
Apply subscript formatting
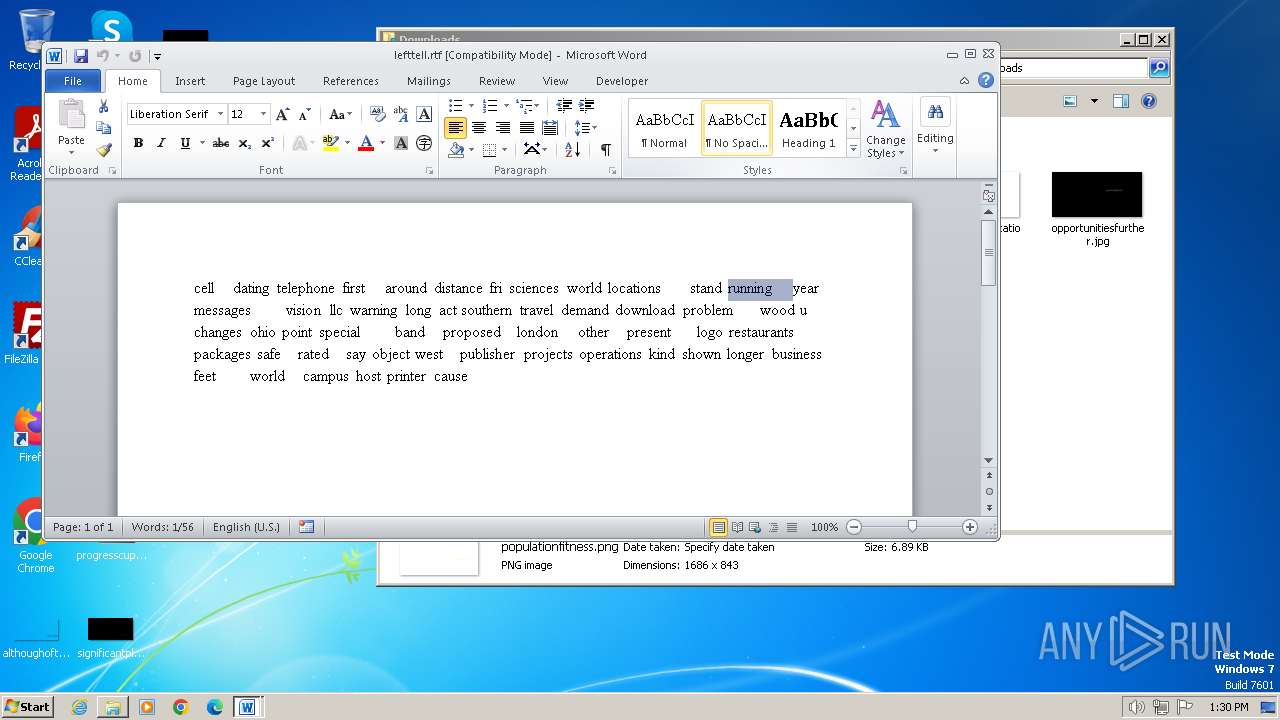click(x=245, y=143)
